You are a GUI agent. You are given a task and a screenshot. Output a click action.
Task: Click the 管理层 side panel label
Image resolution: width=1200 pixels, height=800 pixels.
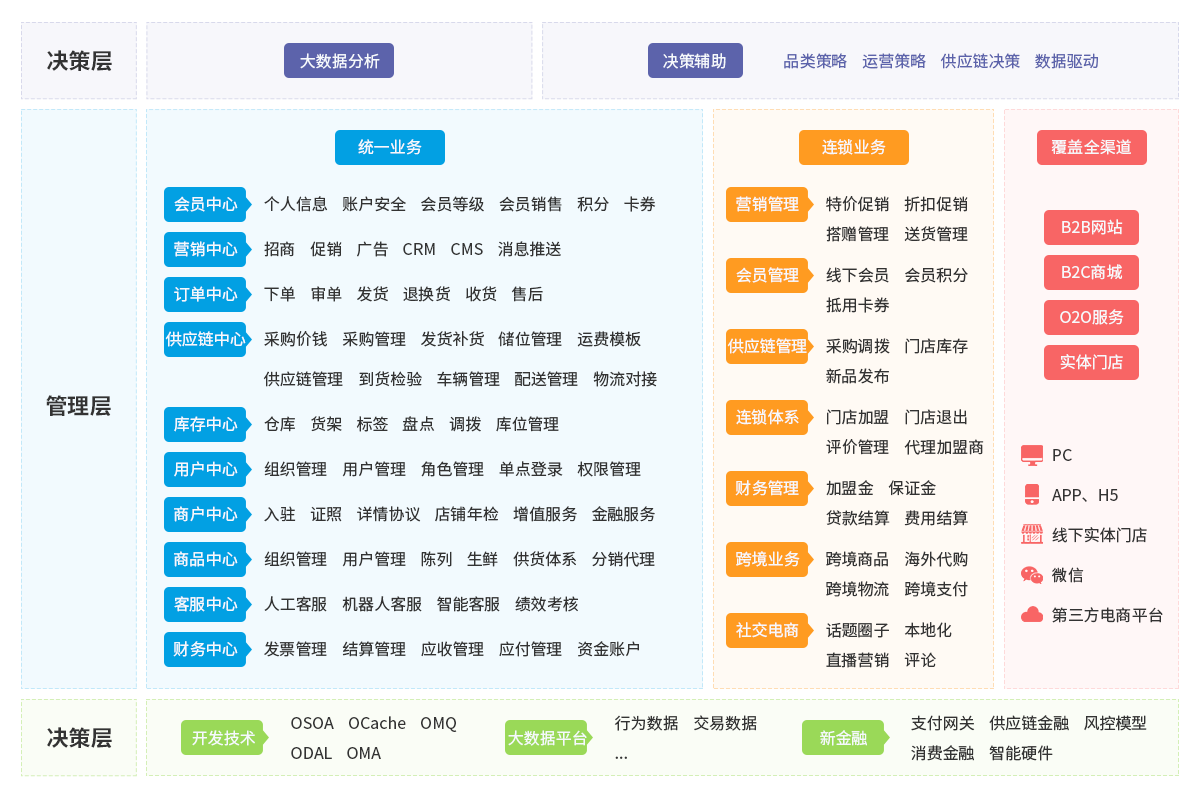[79, 406]
